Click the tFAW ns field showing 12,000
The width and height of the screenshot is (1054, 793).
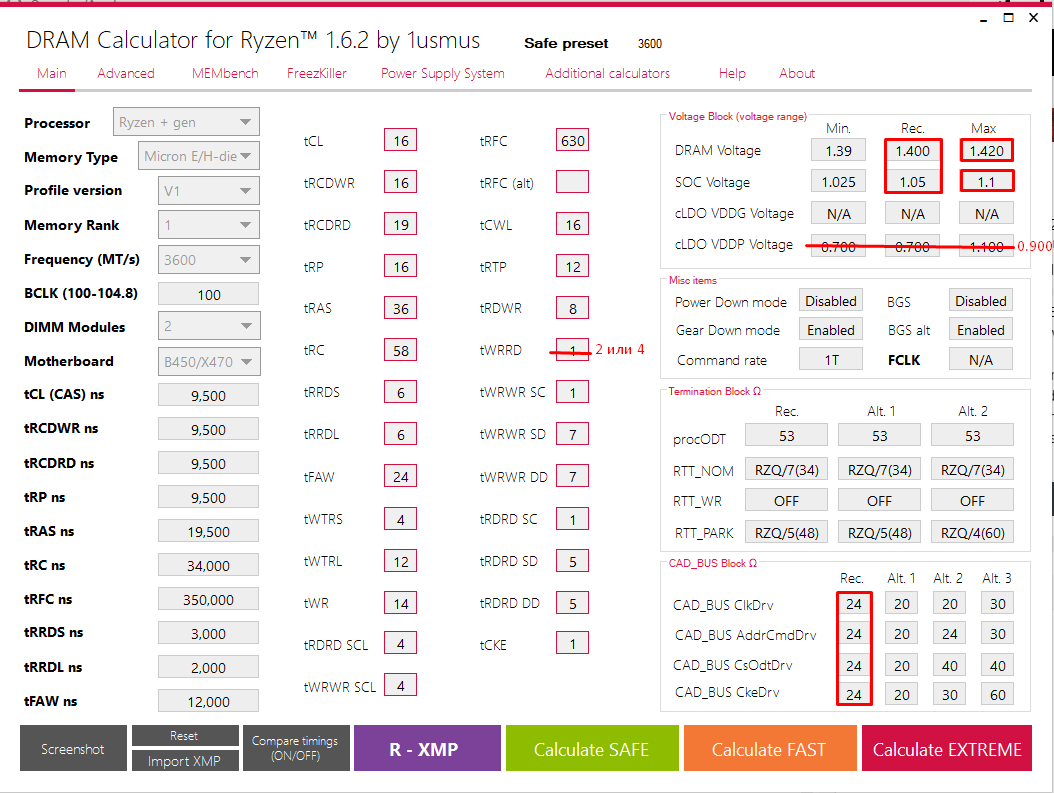click(208, 701)
